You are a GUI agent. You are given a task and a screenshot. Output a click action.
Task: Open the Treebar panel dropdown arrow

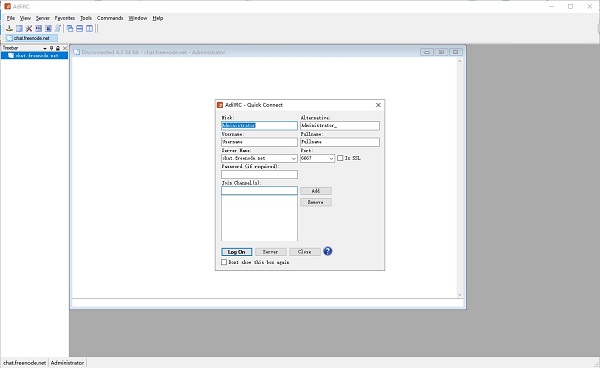(45, 48)
